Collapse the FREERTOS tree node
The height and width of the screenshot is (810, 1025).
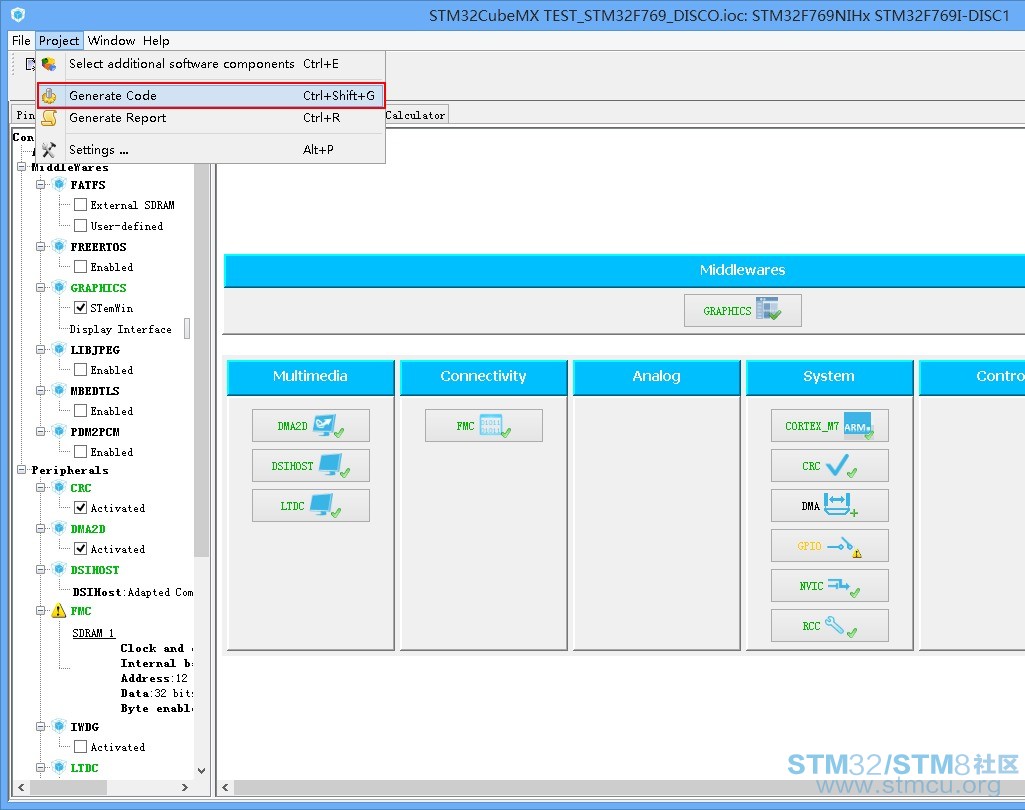(x=41, y=246)
